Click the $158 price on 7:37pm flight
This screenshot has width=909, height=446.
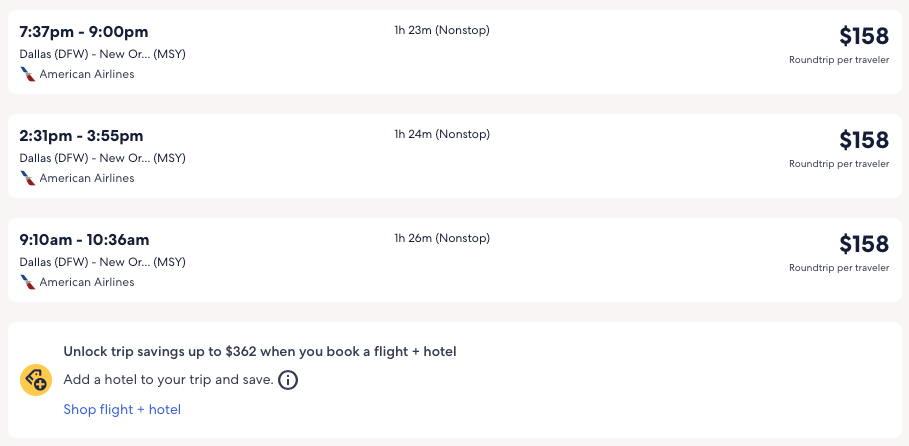(863, 36)
